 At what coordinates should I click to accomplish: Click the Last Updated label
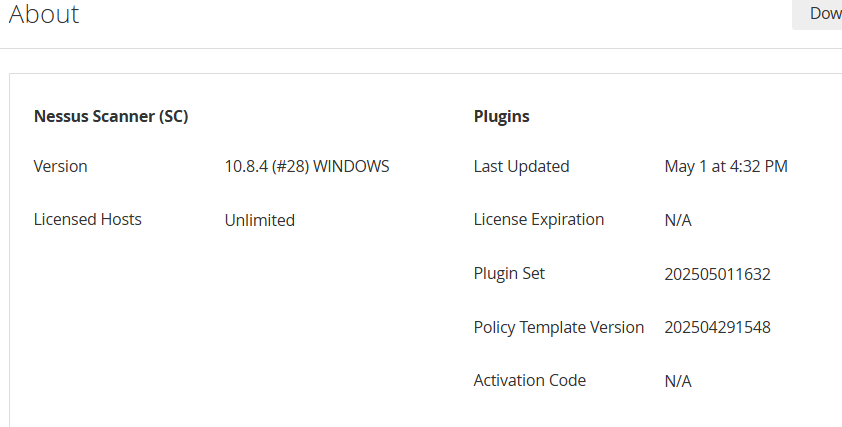521,166
